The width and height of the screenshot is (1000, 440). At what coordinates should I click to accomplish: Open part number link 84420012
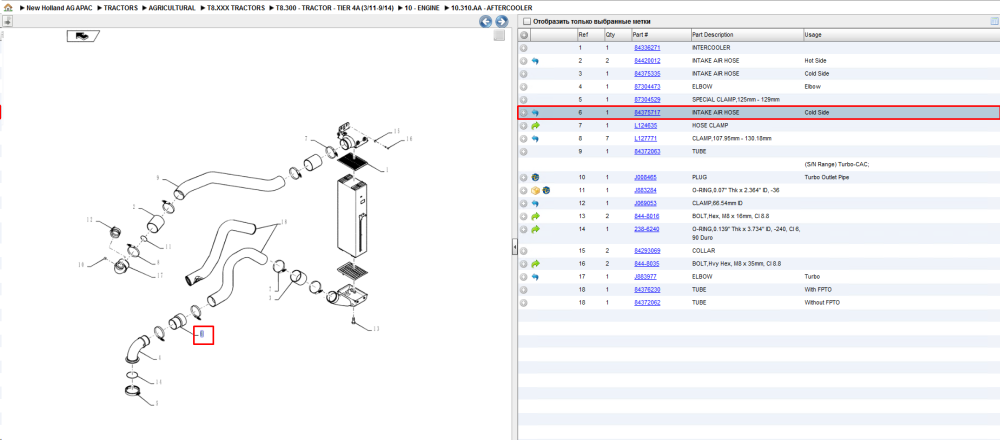point(647,61)
